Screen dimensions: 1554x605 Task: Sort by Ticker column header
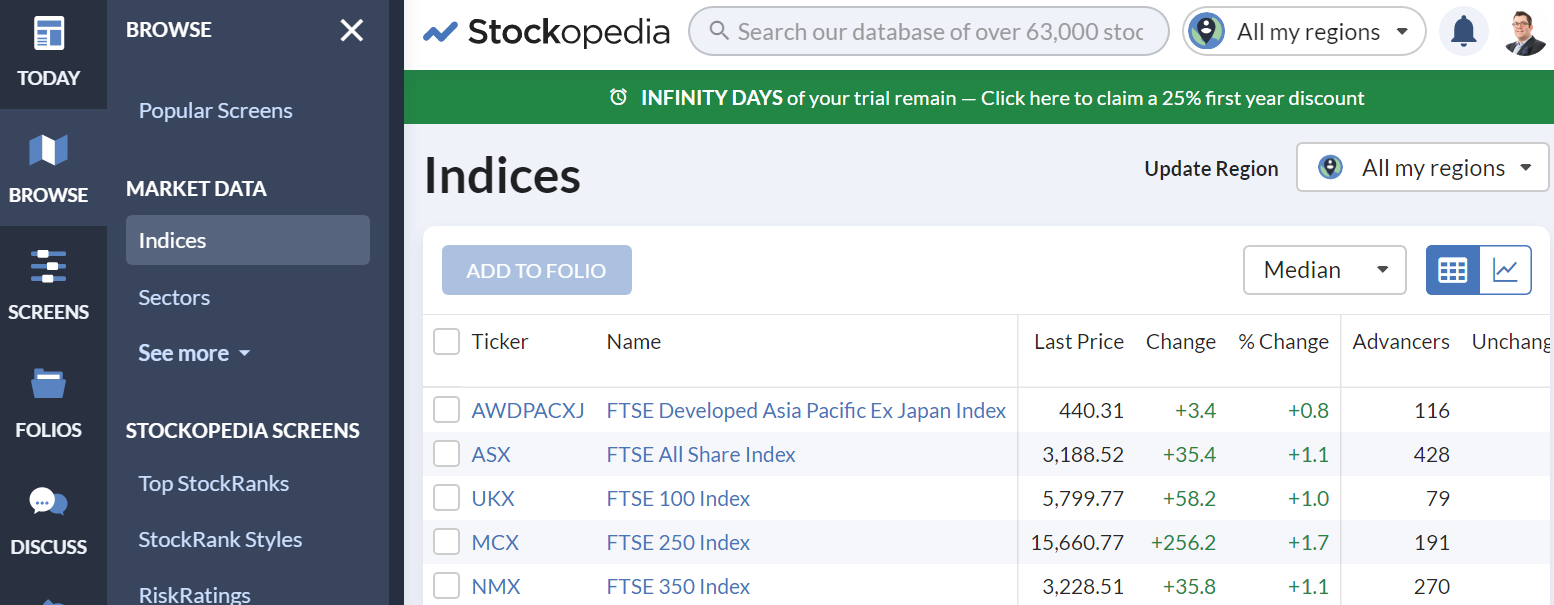[x=500, y=341]
